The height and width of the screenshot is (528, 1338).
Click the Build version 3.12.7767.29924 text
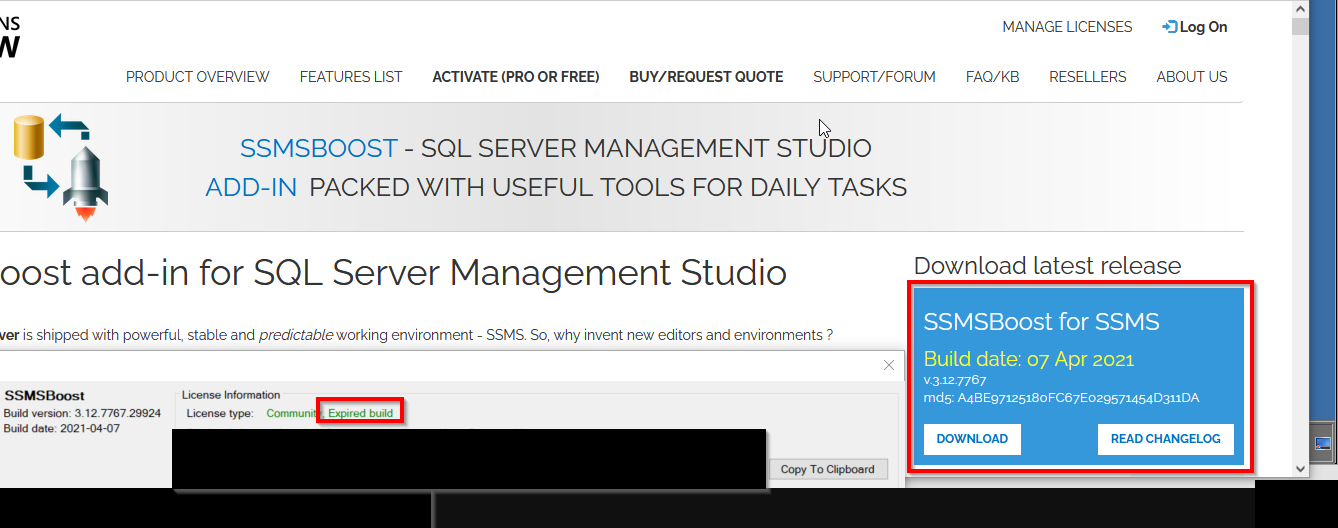[x=82, y=413]
